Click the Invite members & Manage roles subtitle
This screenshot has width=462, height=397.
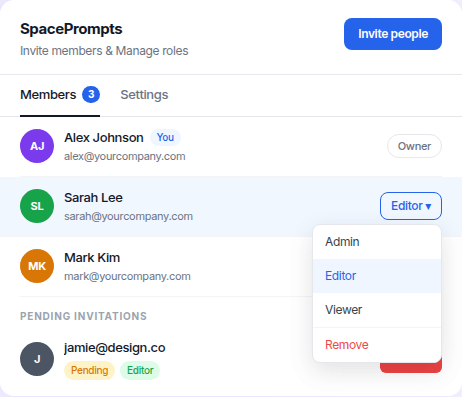[104, 51]
